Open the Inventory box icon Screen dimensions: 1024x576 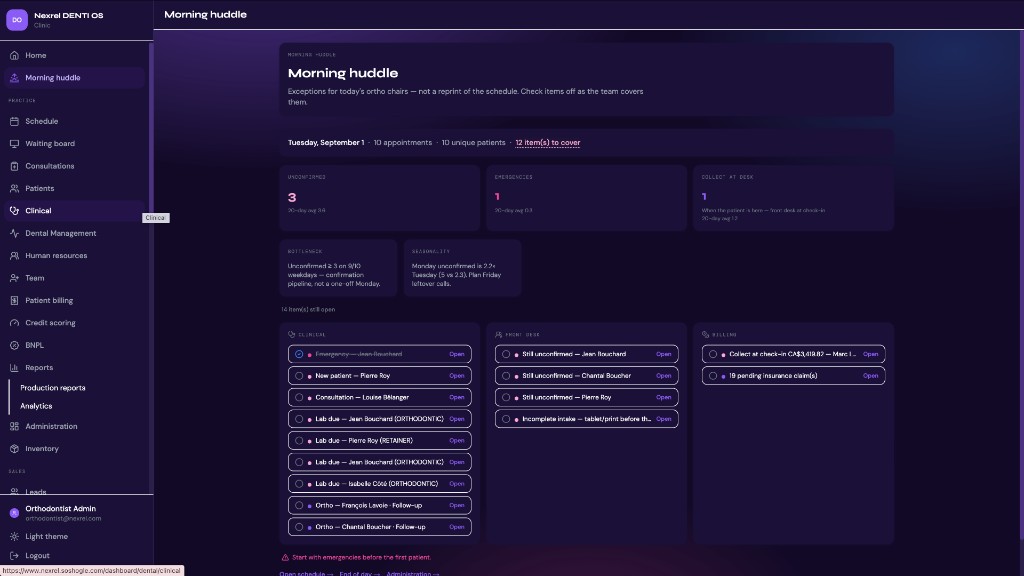(14, 449)
